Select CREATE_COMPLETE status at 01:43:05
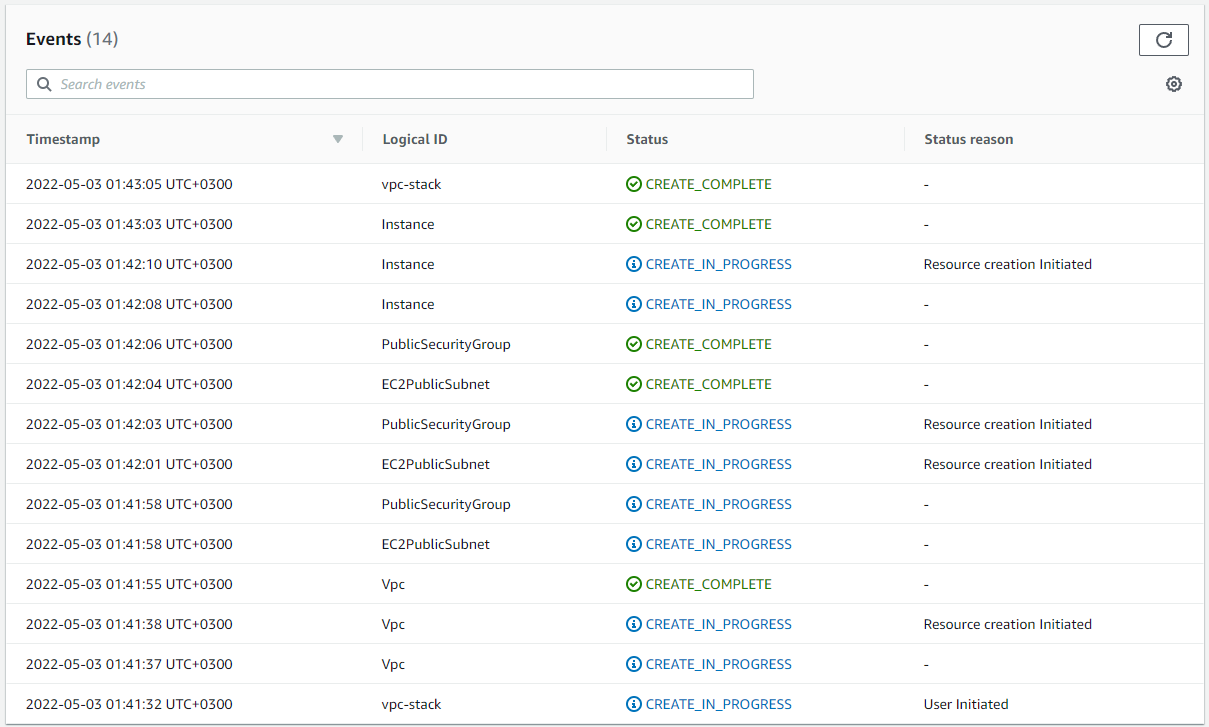1209x727 pixels. [x=709, y=184]
